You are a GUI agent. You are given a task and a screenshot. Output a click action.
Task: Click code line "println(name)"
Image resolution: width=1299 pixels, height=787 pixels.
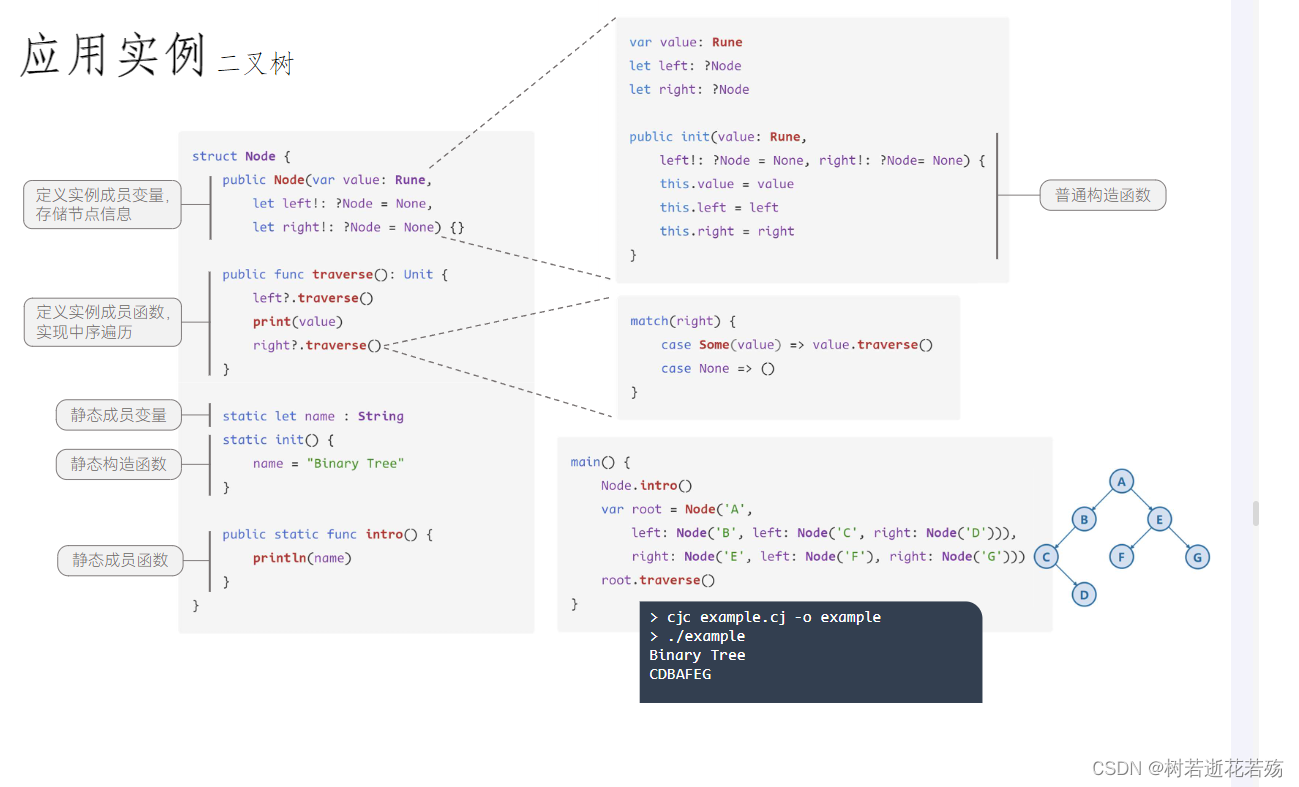[302, 558]
